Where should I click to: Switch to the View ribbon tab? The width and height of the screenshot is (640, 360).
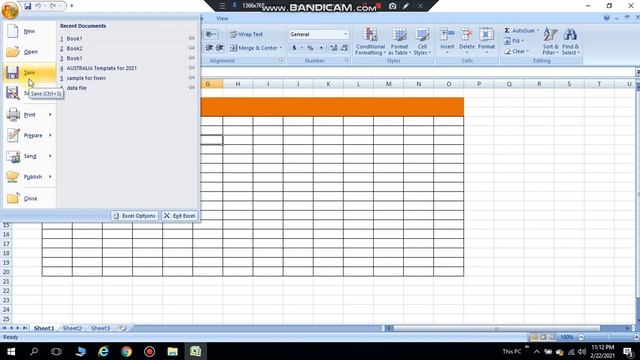point(222,18)
